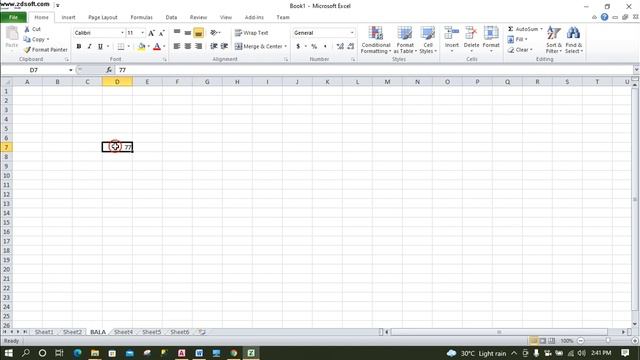Click Decrease Decimal

coord(351,47)
